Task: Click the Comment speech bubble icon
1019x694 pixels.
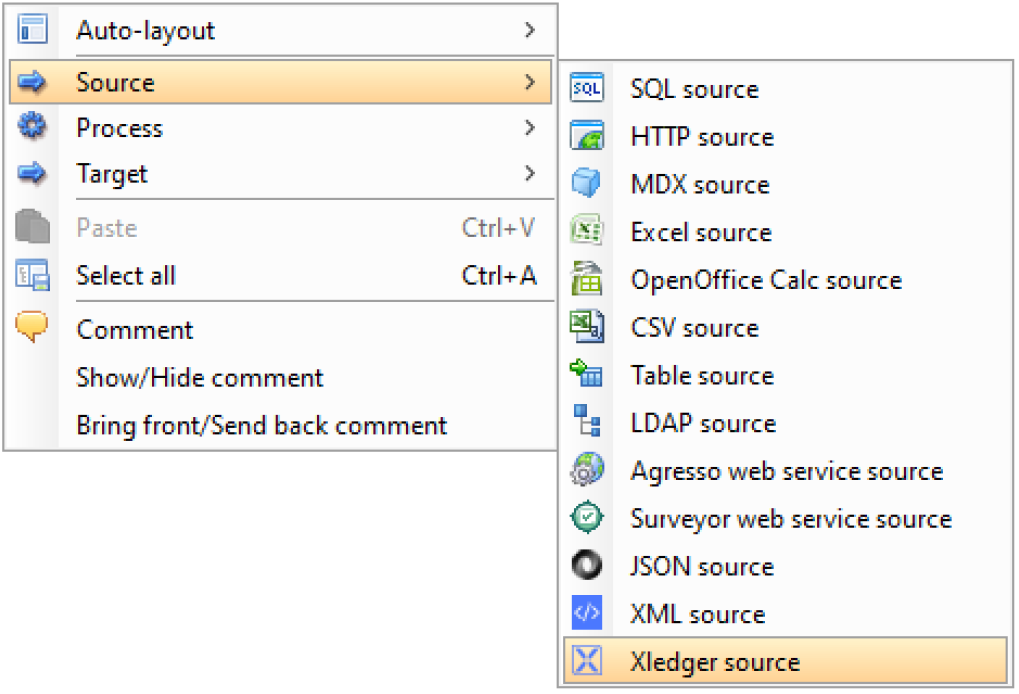Action: pos(33,328)
